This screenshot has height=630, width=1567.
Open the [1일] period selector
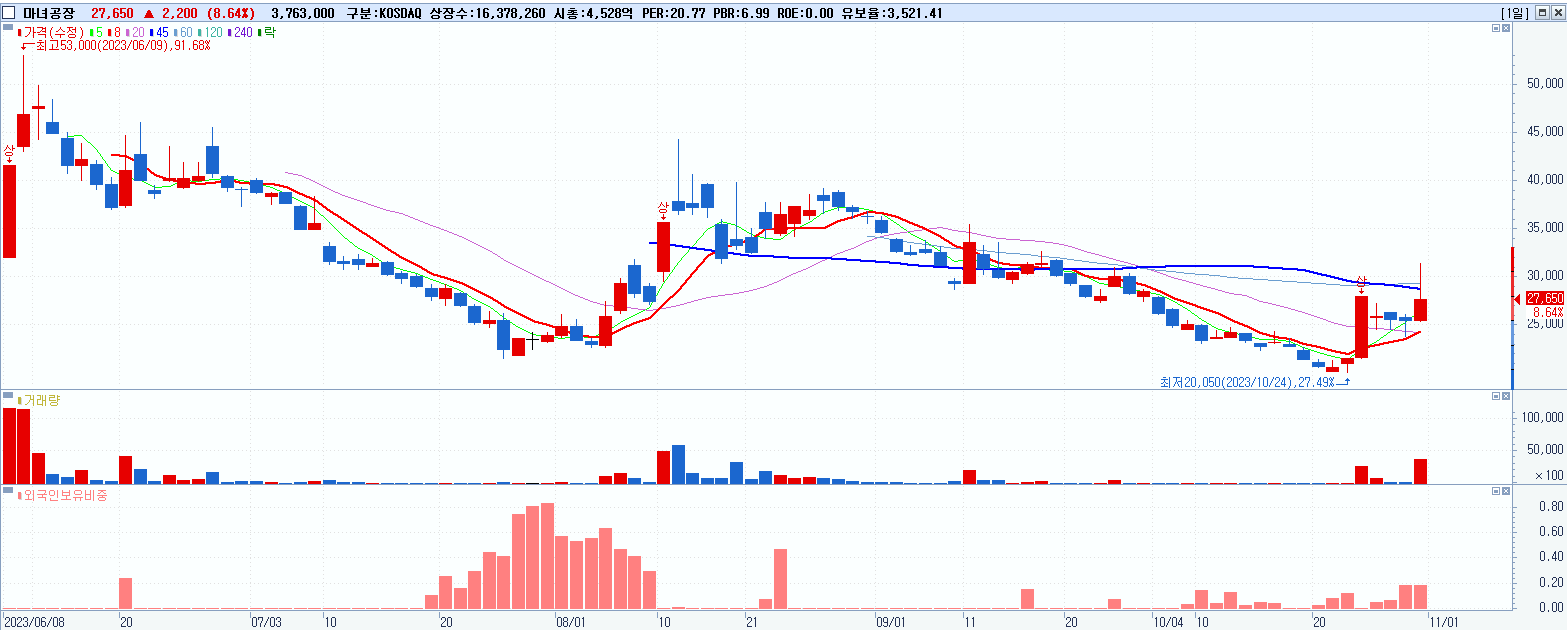coord(1515,12)
